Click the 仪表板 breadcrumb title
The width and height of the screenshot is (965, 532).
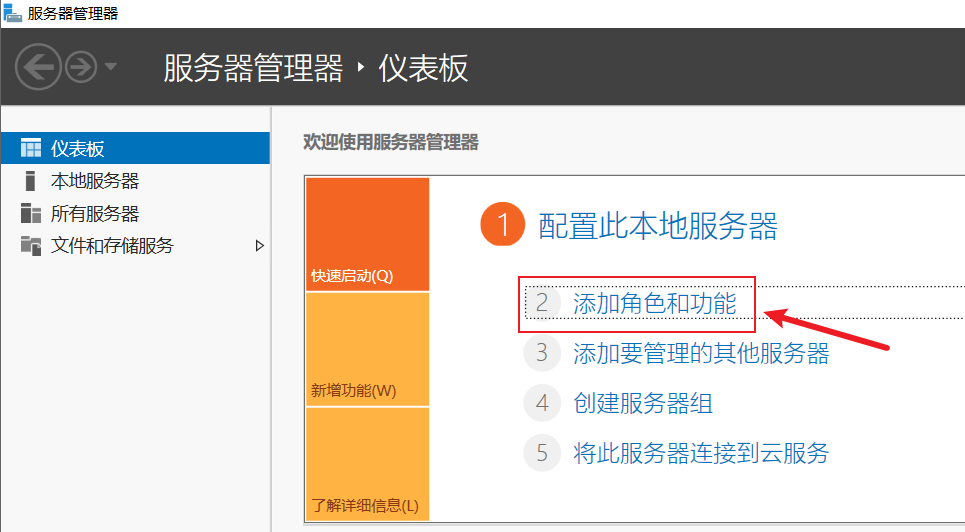[423, 68]
